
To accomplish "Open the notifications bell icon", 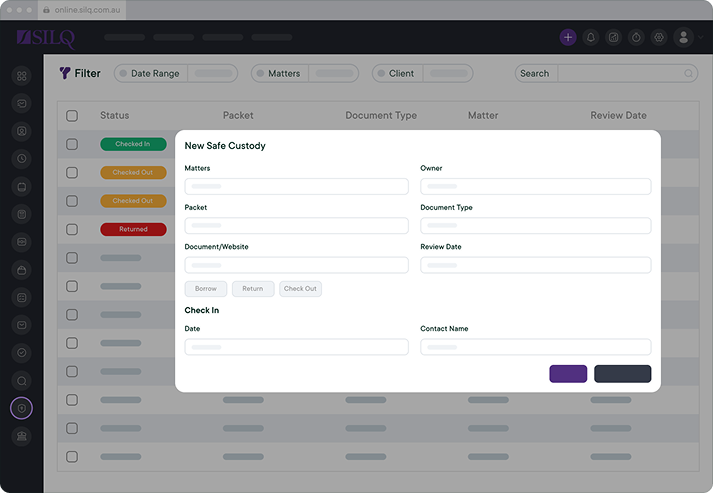I will click(591, 37).
